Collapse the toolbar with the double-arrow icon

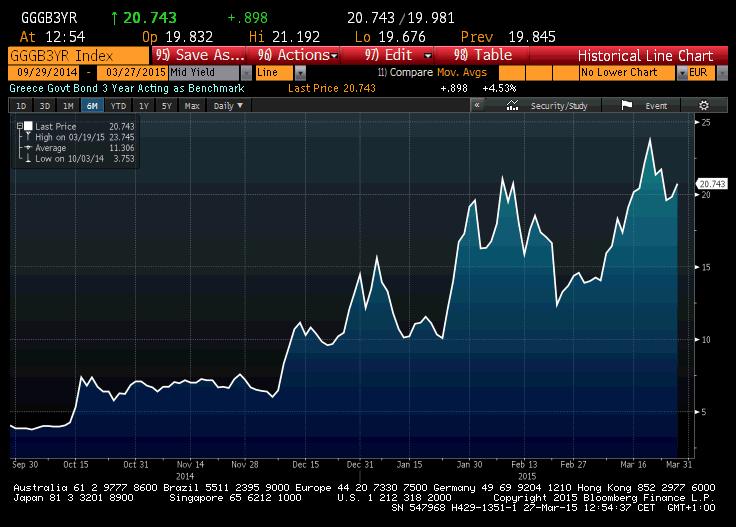tap(477, 105)
